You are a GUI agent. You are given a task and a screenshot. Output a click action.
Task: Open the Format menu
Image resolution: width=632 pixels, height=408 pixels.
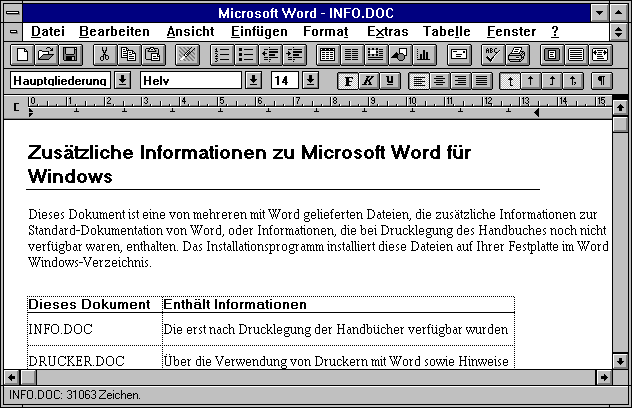click(x=326, y=31)
